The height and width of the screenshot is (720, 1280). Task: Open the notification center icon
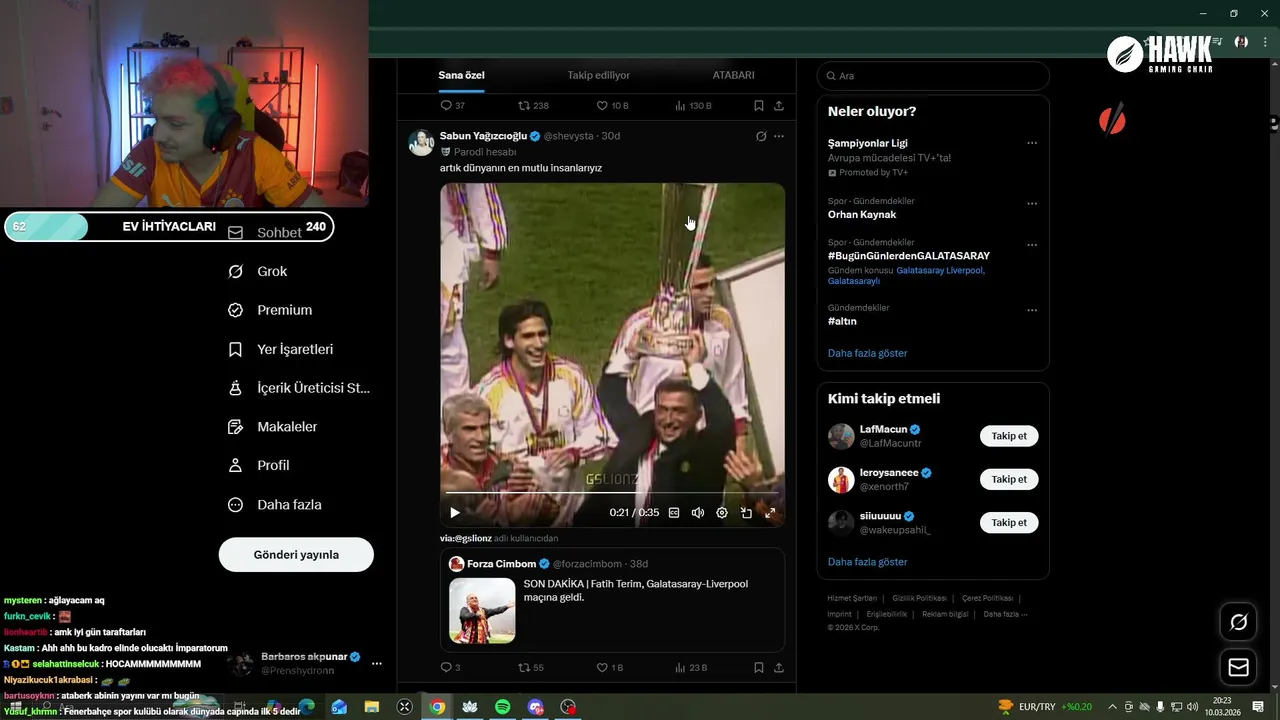tap(1258, 707)
